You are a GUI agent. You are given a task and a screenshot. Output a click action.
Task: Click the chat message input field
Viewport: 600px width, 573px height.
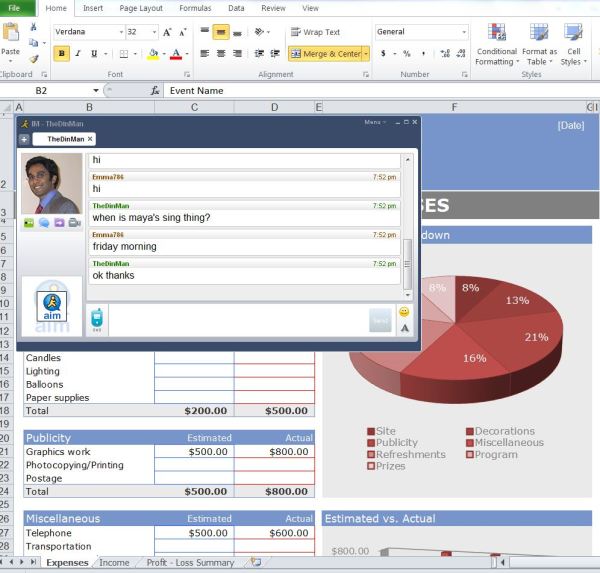[x=238, y=320]
